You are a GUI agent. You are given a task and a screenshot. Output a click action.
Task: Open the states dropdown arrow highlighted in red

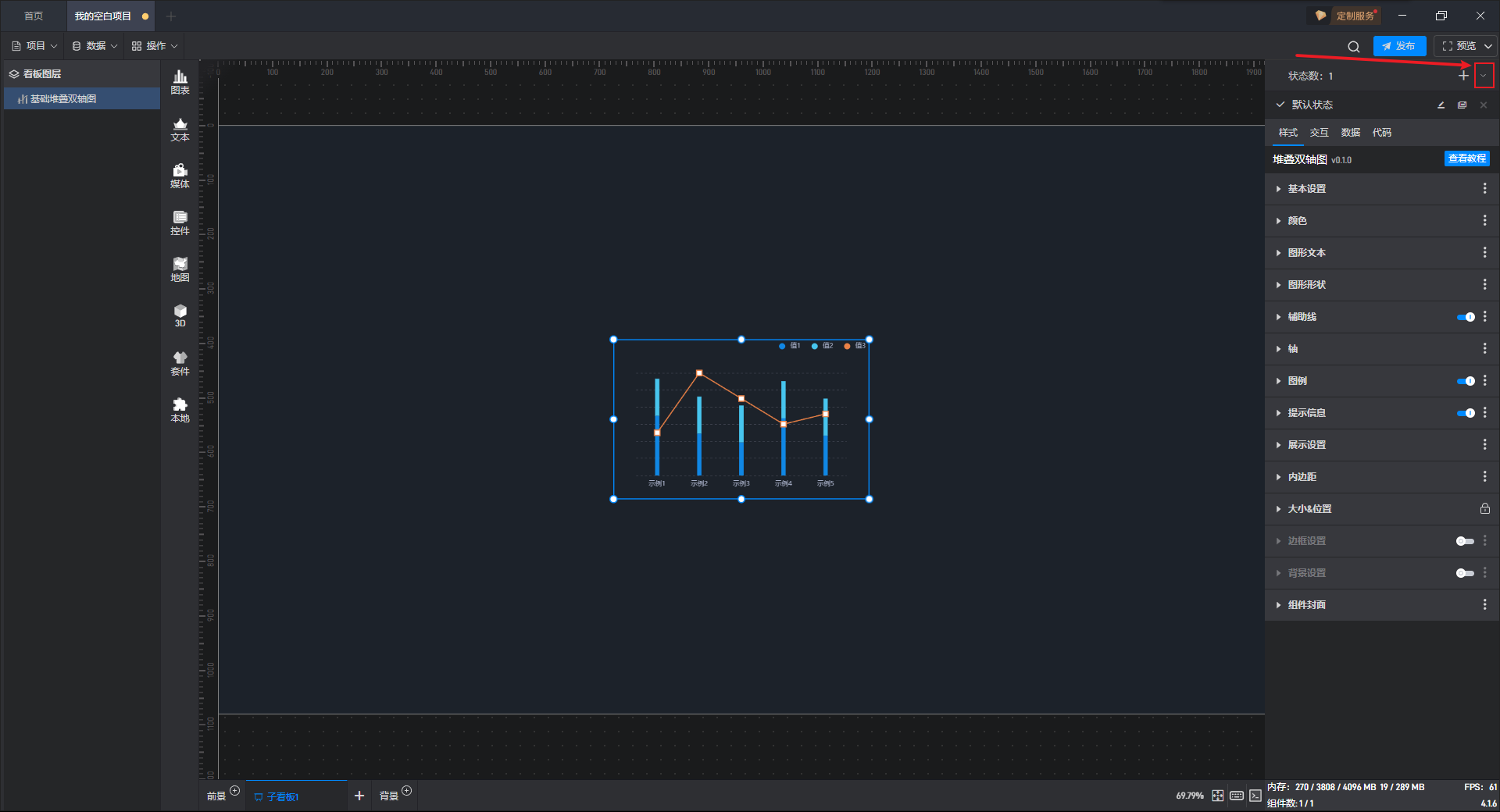pyautogui.click(x=1484, y=76)
